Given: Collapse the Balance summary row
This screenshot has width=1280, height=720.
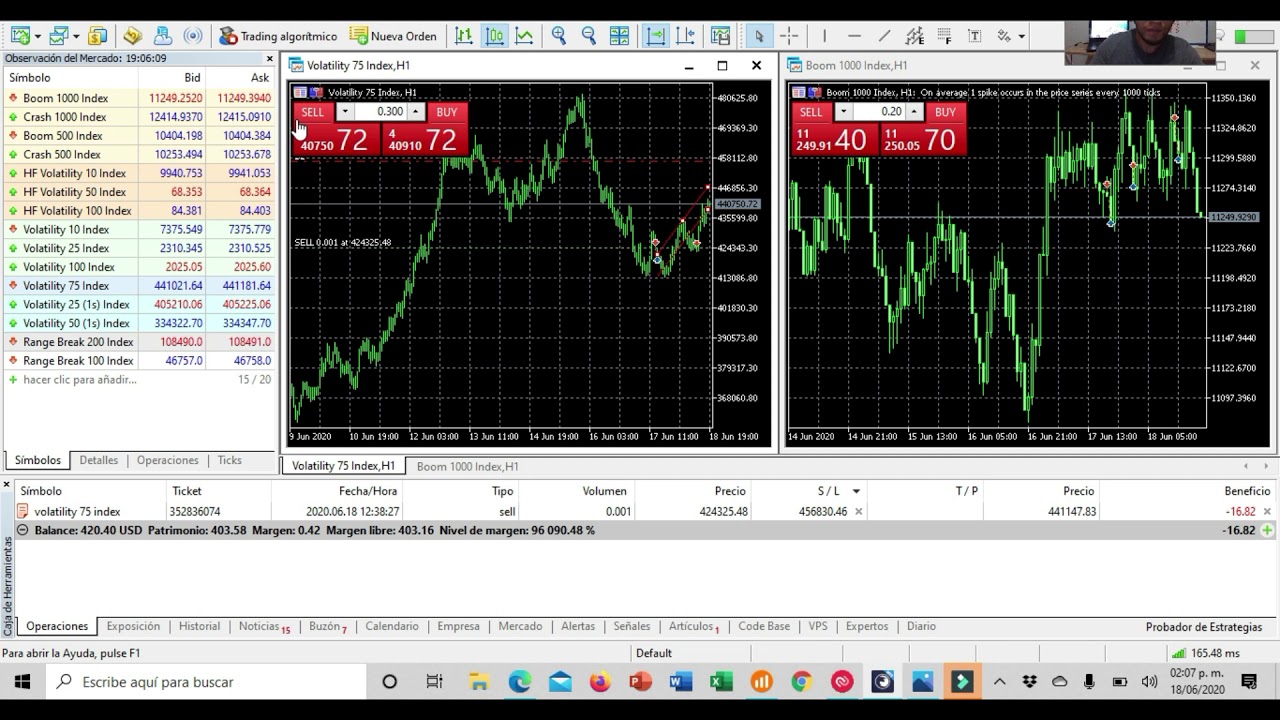Looking at the screenshot, I should (x=22, y=530).
